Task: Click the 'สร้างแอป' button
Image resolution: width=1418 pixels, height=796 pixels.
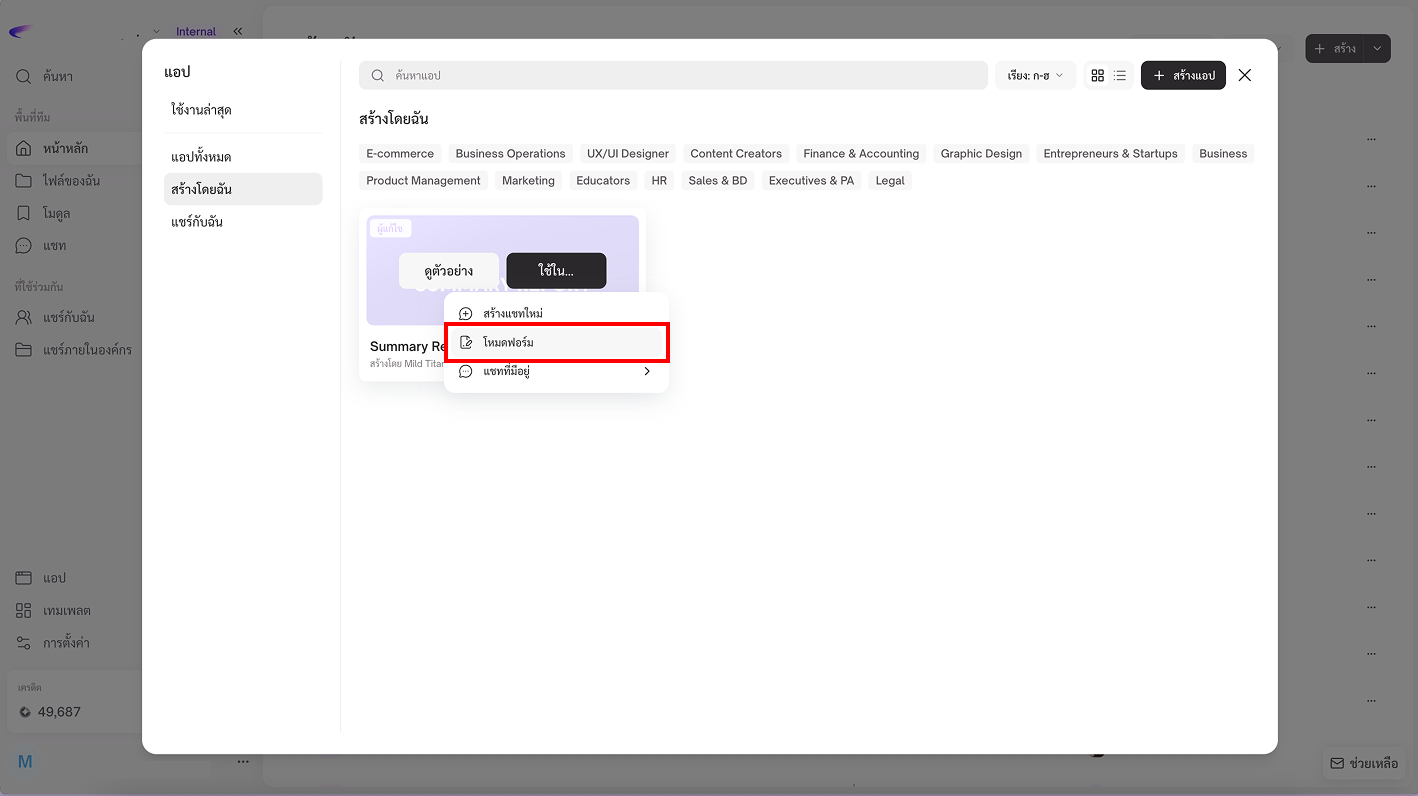Action: [x=1183, y=75]
